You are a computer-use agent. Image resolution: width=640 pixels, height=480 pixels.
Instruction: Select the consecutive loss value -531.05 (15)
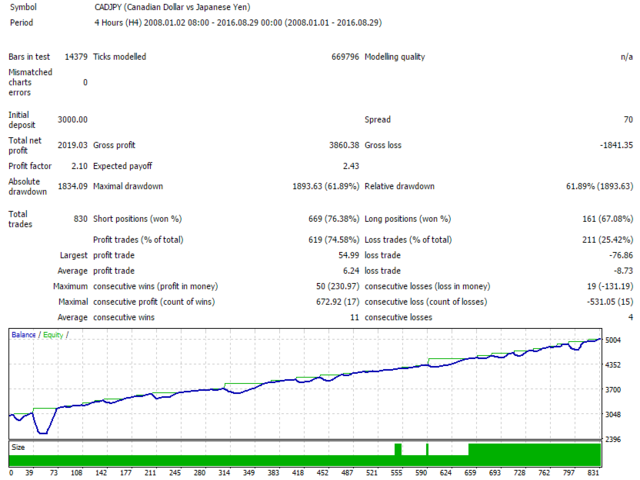pos(610,302)
